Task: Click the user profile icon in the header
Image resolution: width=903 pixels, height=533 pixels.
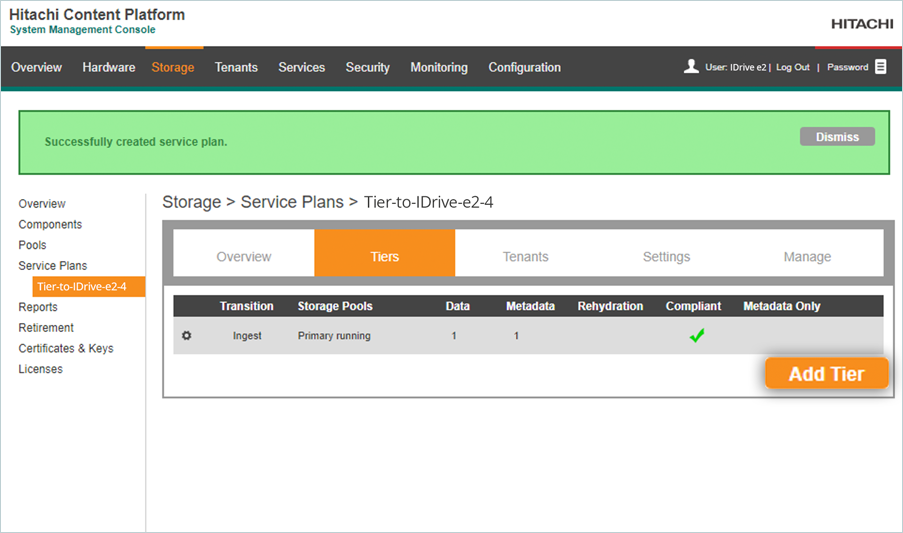Action: coord(691,67)
